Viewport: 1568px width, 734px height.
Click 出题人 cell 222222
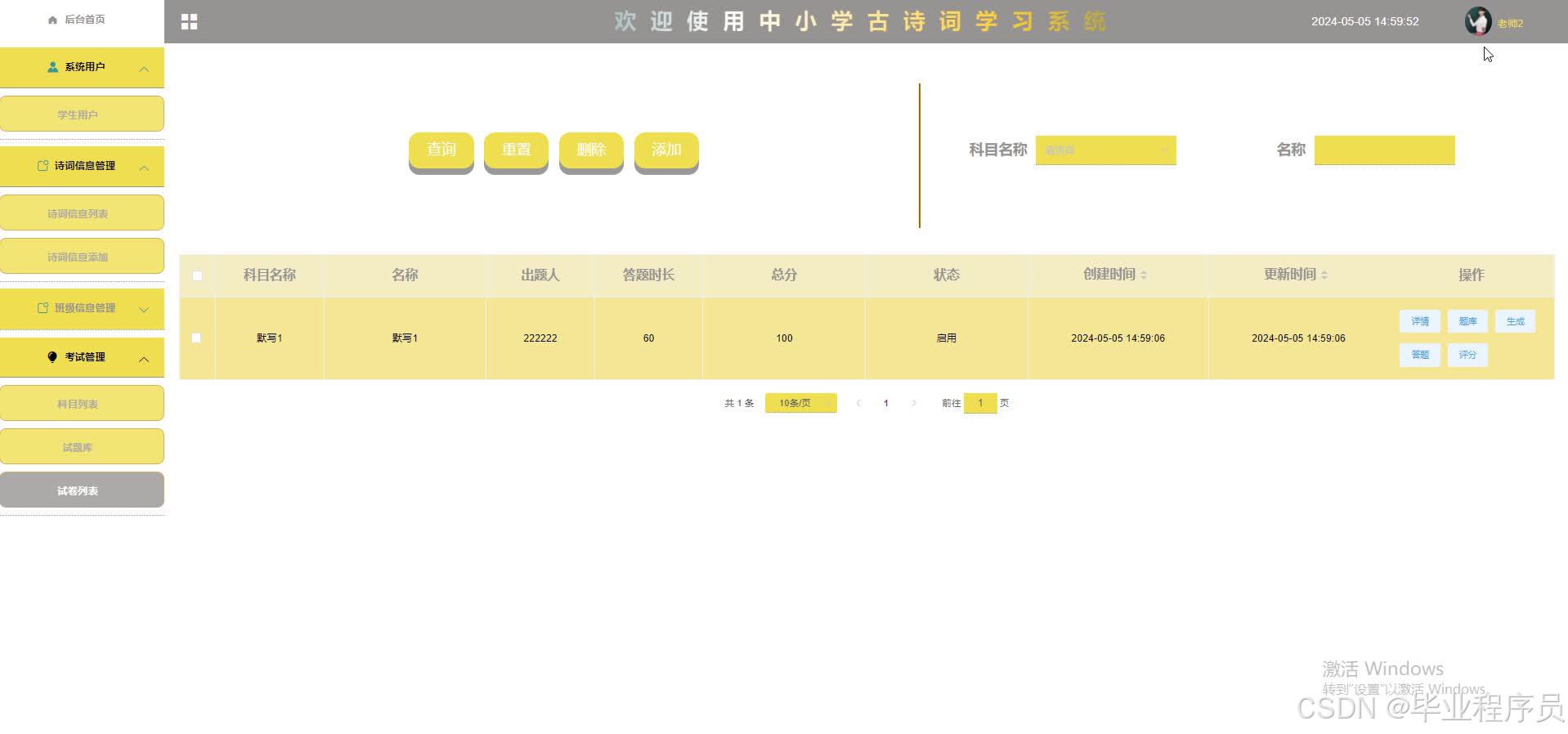[540, 338]
